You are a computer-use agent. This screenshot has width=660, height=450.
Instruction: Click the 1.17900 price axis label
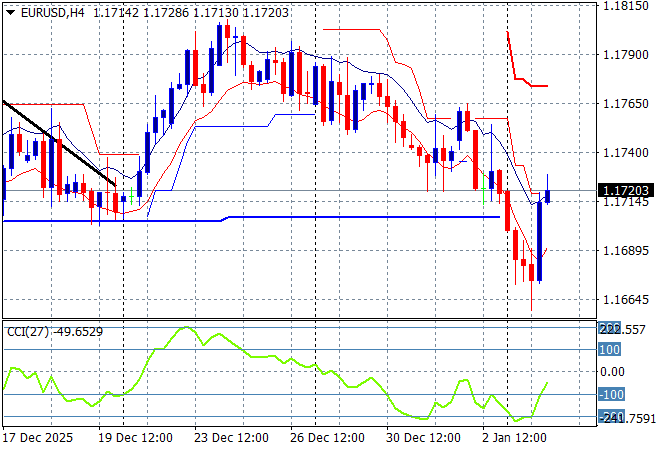626,55
